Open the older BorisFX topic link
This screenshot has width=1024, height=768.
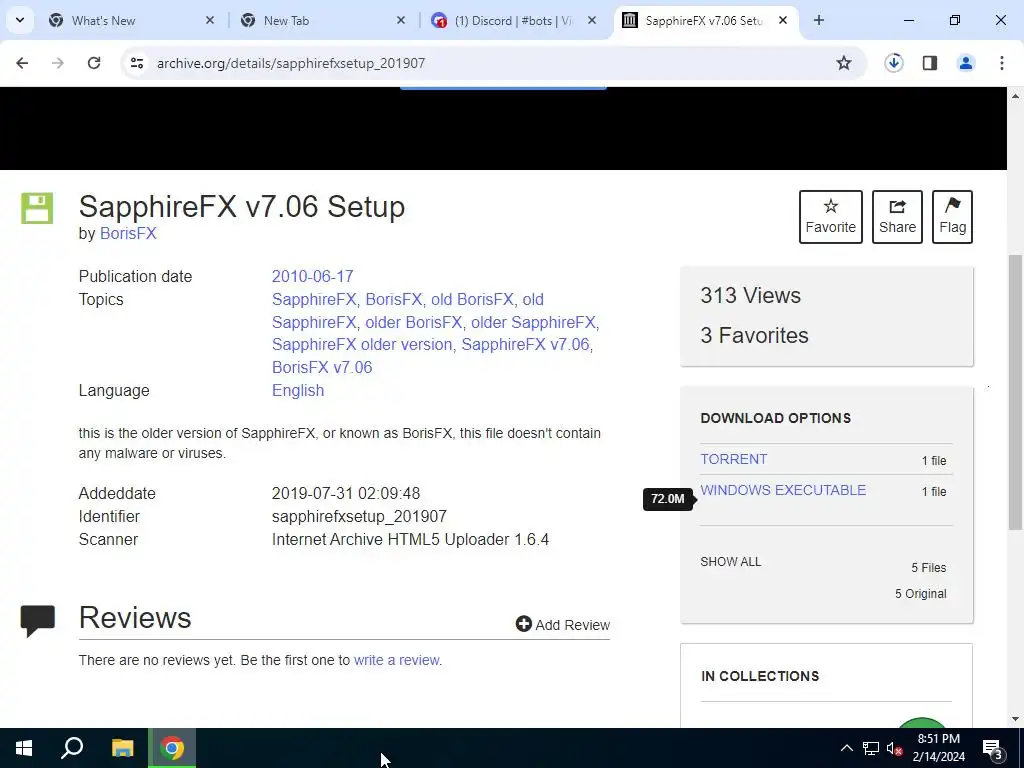pos(413,322)
